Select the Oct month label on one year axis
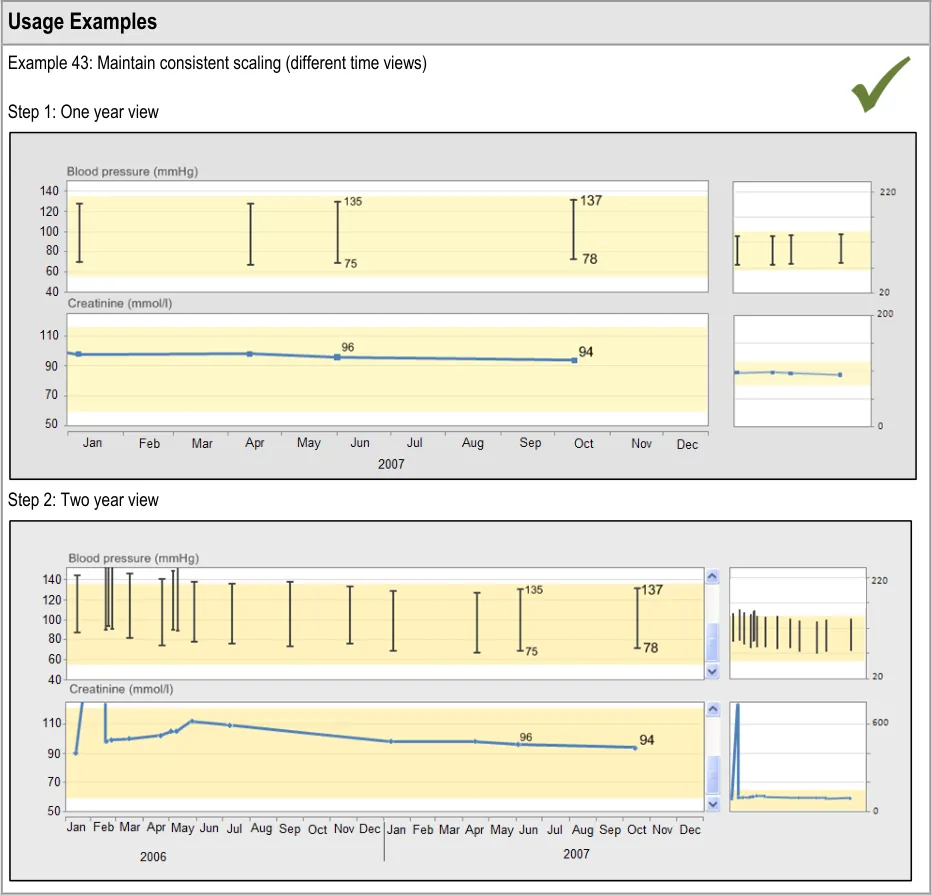The width and height of the screenshot is (932, 895). point(583,443)
